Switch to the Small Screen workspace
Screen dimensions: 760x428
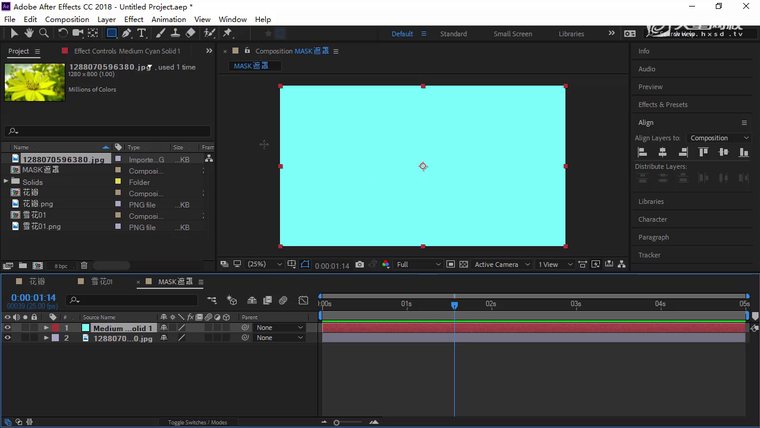512,34
